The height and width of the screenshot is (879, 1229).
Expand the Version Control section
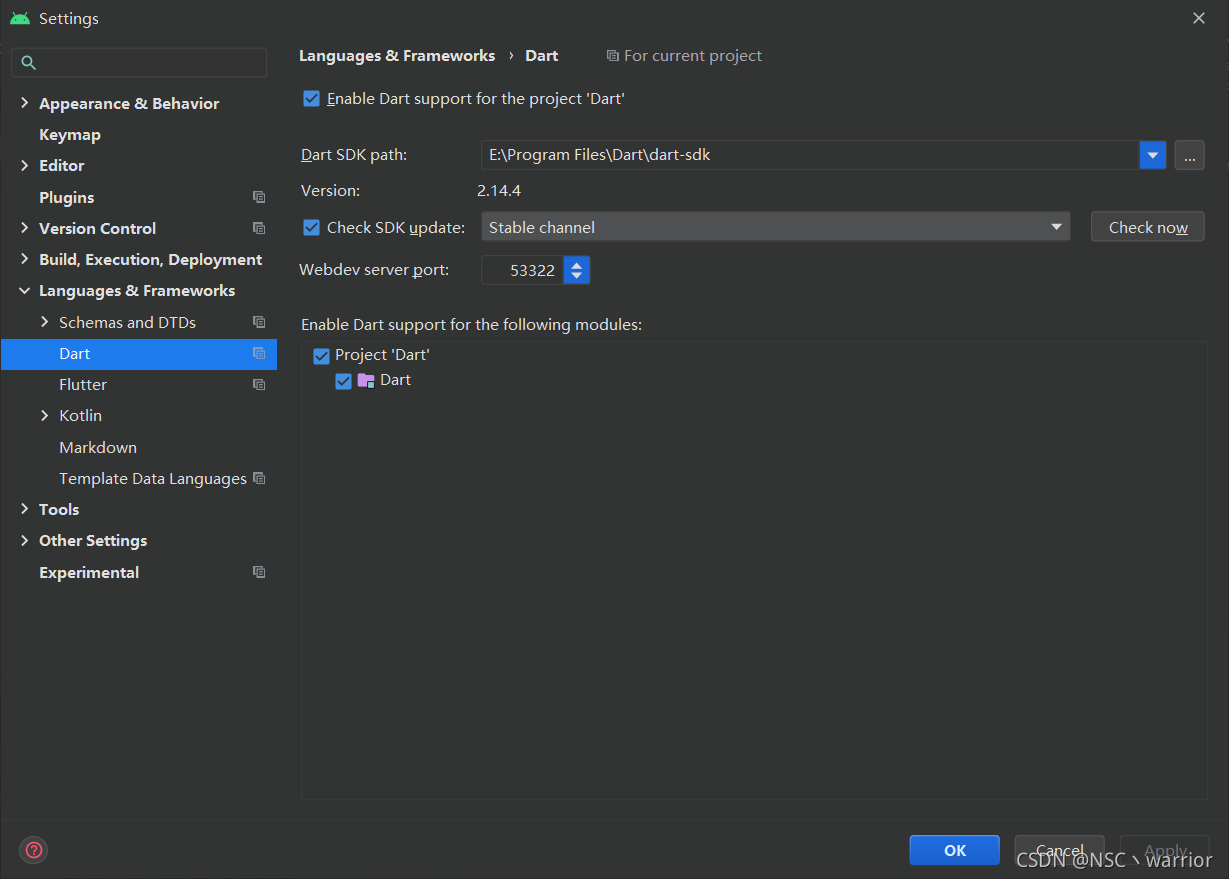(x=24, y=228)
